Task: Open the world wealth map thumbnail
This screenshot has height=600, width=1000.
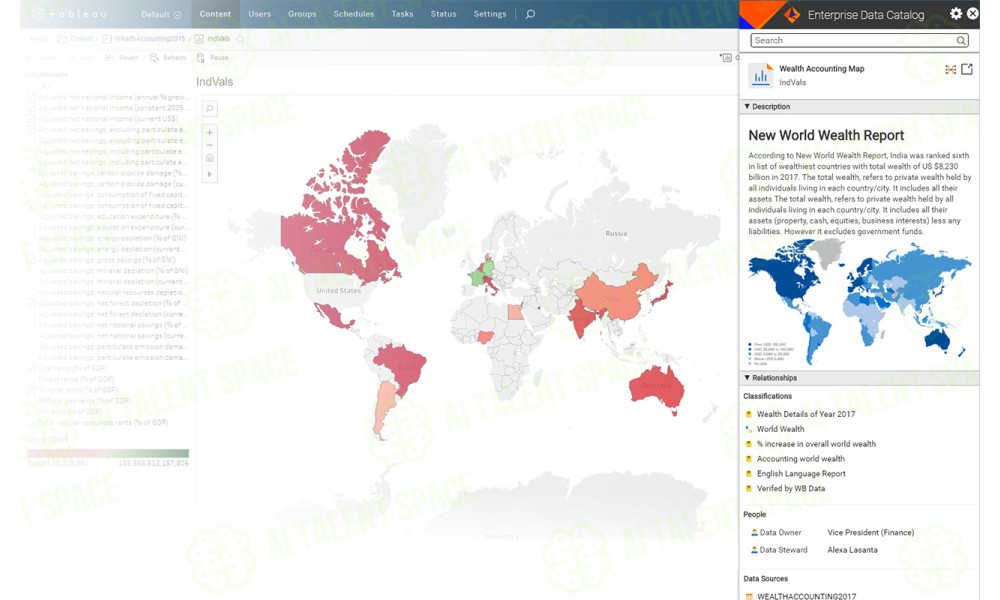Action: pos(859,302)
